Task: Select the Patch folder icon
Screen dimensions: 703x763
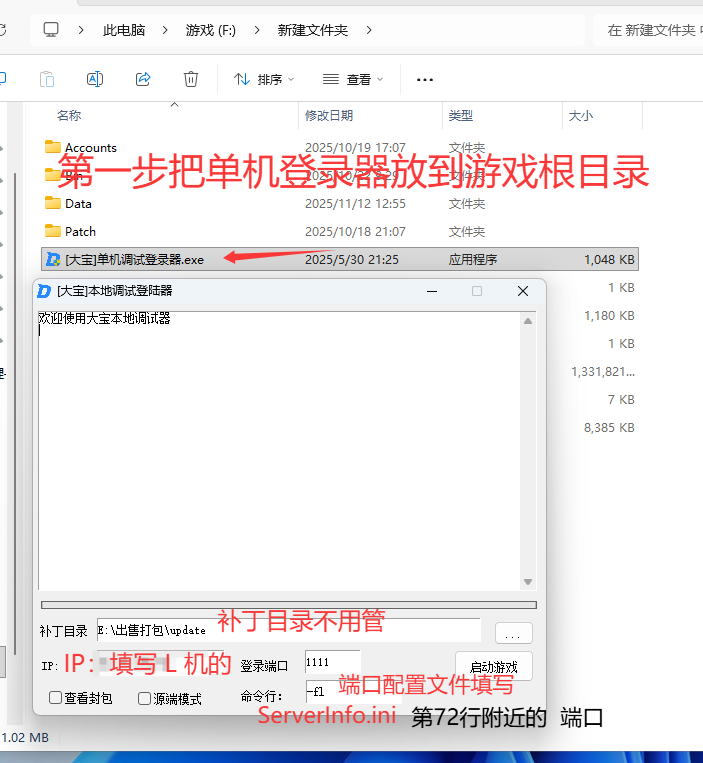Action: pyautogui.click(x=54, y=231)
